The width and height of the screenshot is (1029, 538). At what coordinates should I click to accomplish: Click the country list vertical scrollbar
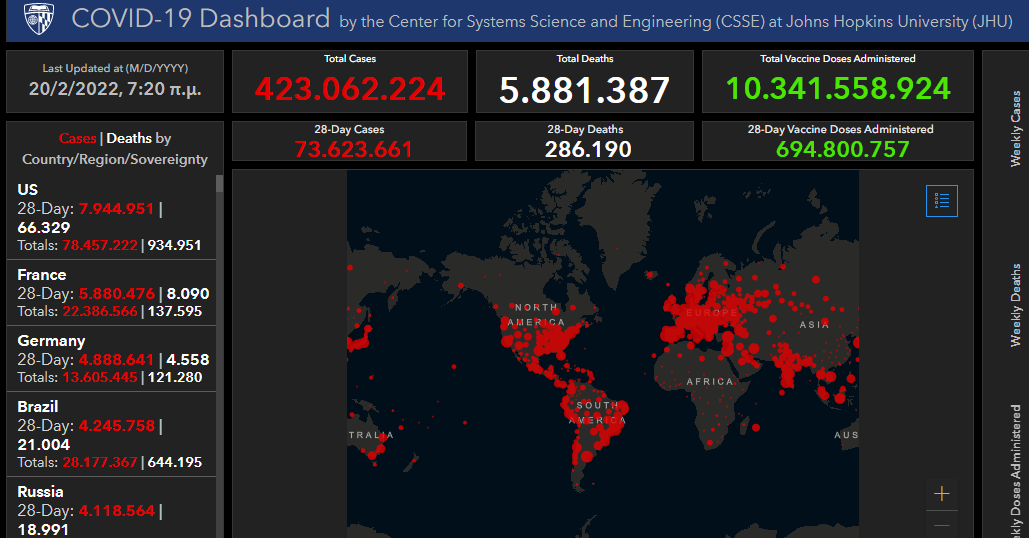220,300
